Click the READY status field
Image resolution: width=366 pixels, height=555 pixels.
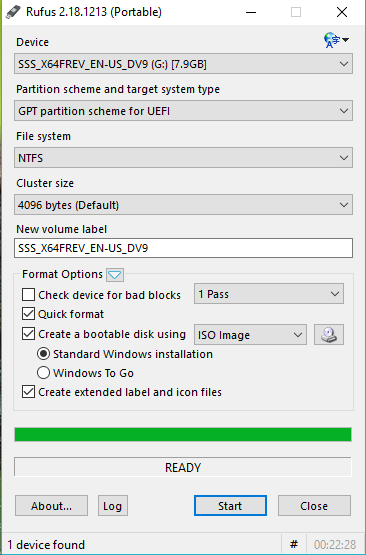coord(183,467)
